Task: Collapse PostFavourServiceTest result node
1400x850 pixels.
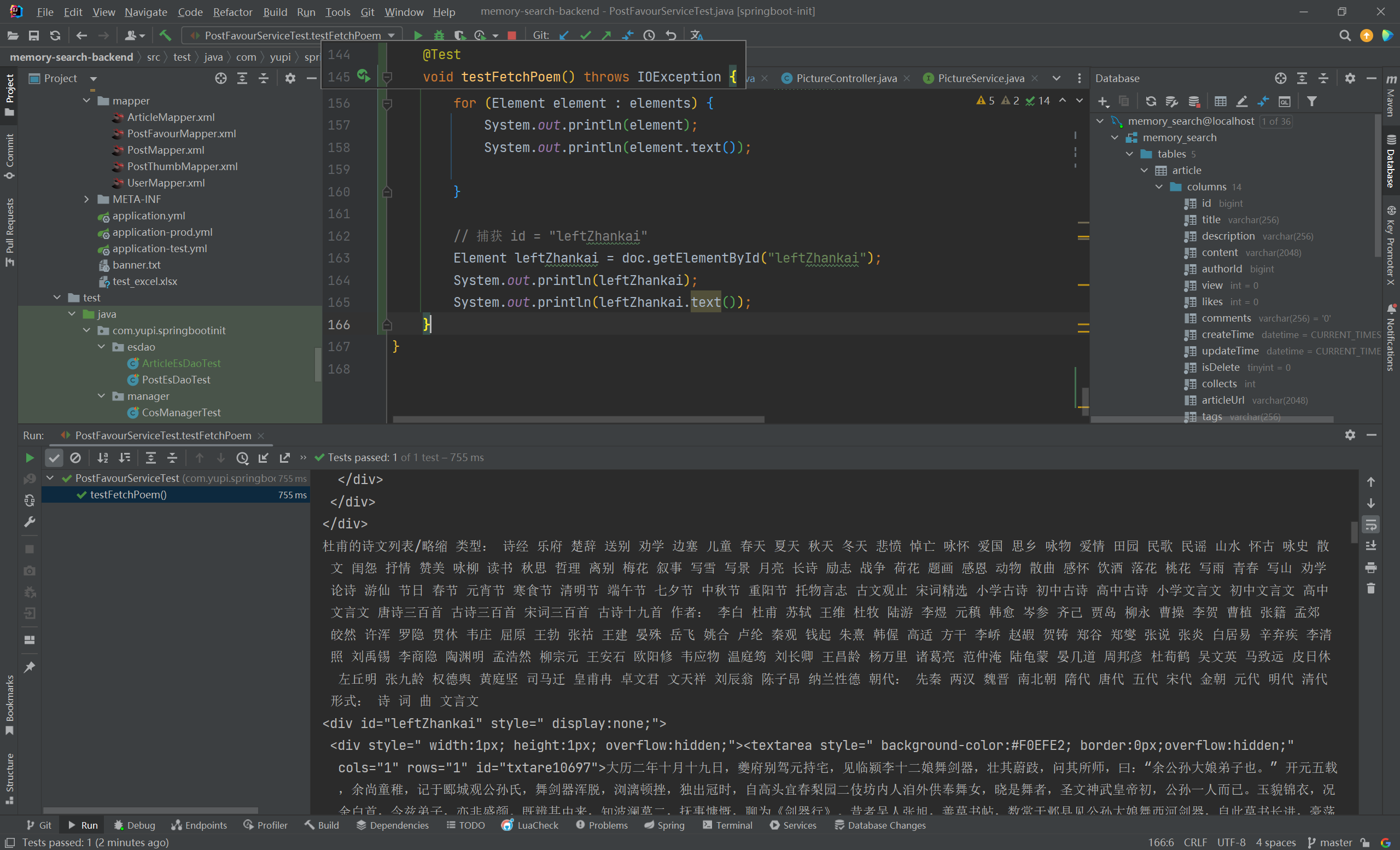Action: click(x=50, y=479)
